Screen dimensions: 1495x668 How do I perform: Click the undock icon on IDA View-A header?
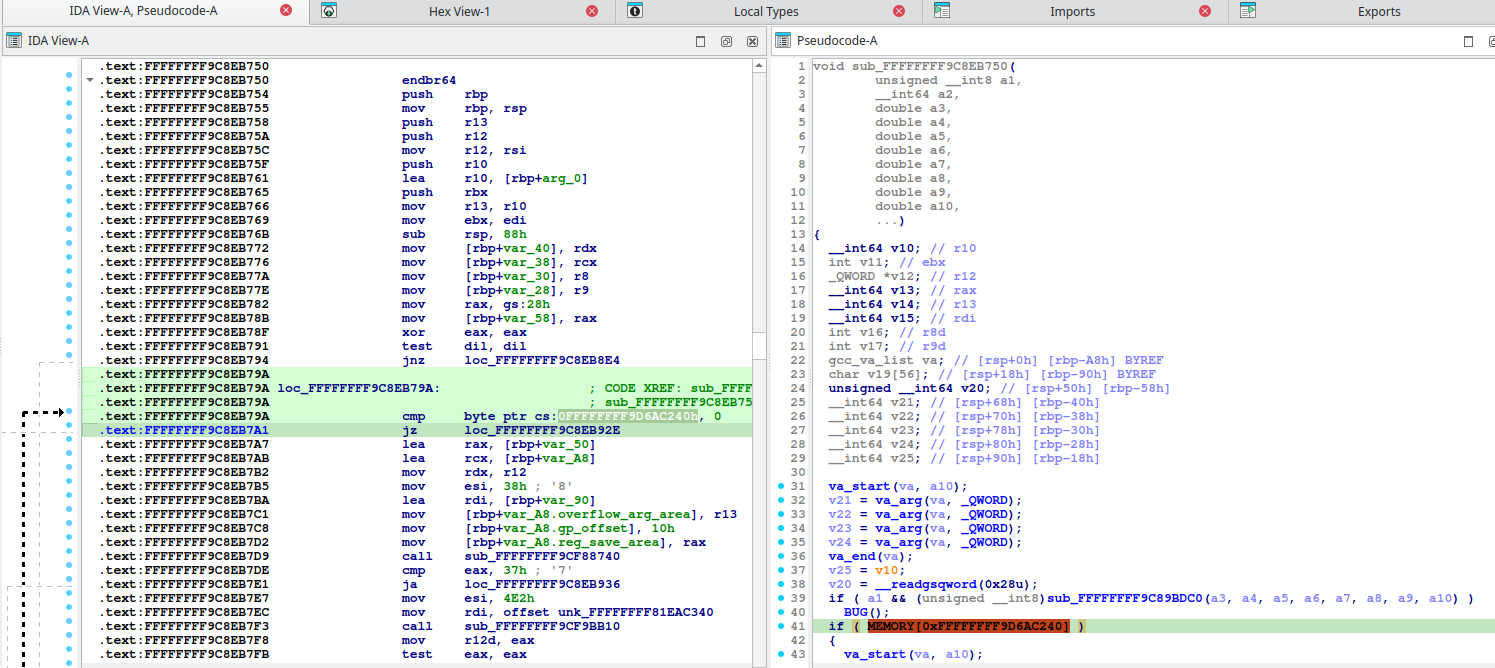point(726,41)
